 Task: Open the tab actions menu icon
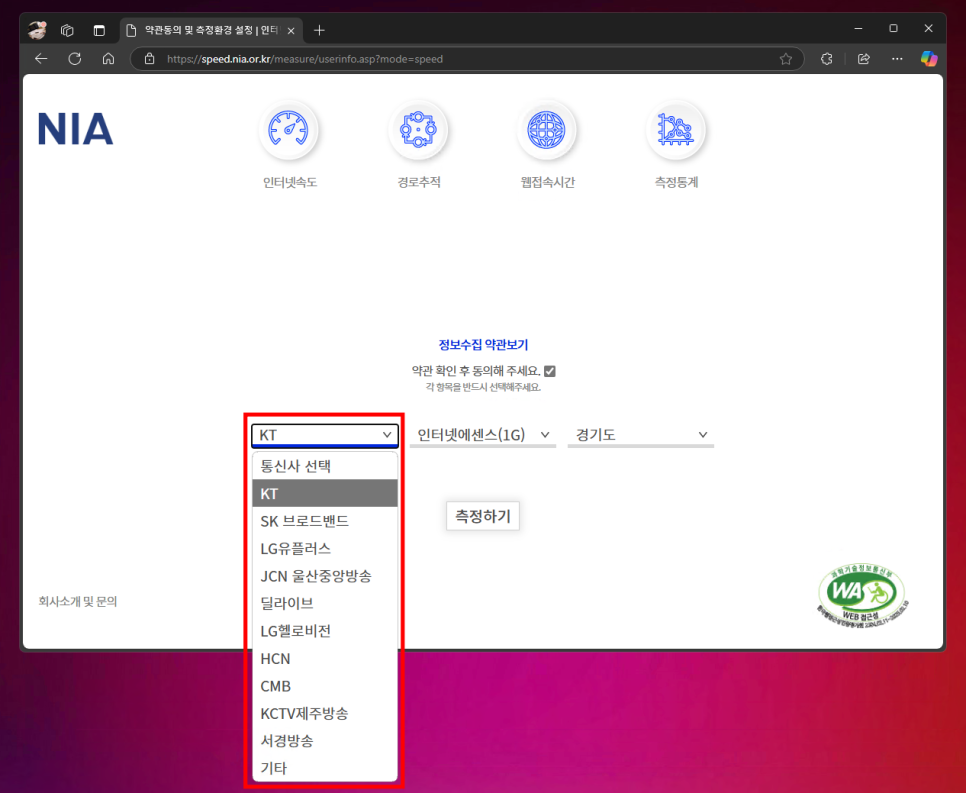click(99, 30)
